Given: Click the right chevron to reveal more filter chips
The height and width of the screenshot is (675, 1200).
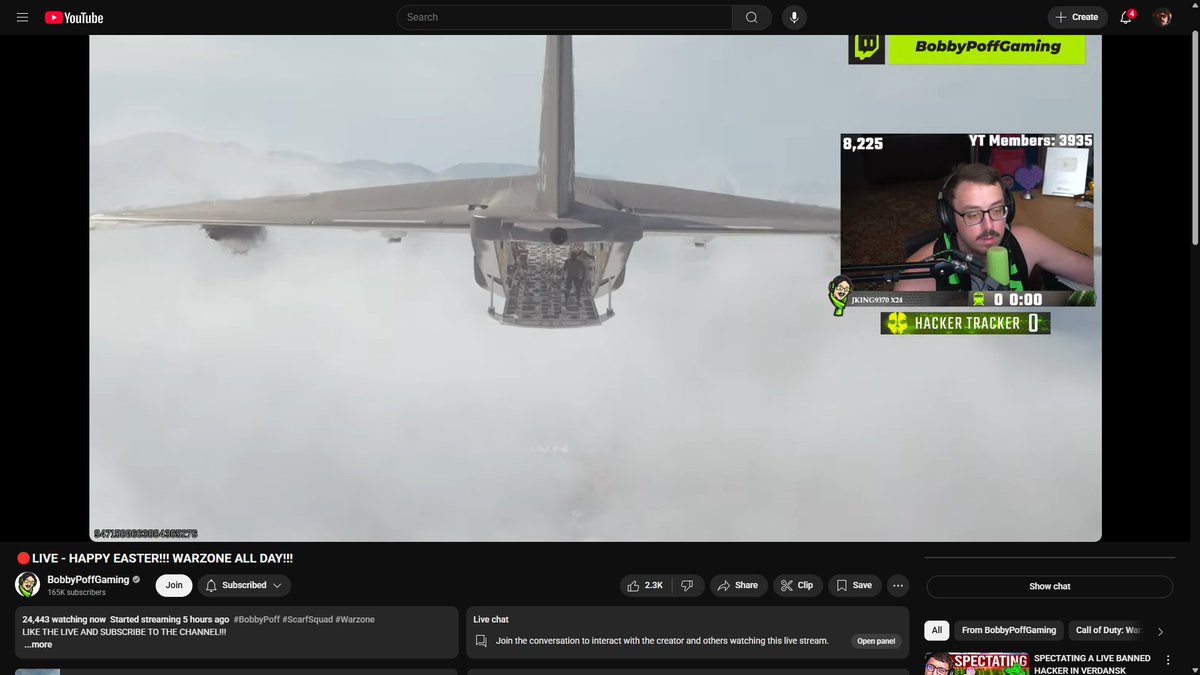Looking at the screenshot, I should click(x=1162, y=630).
